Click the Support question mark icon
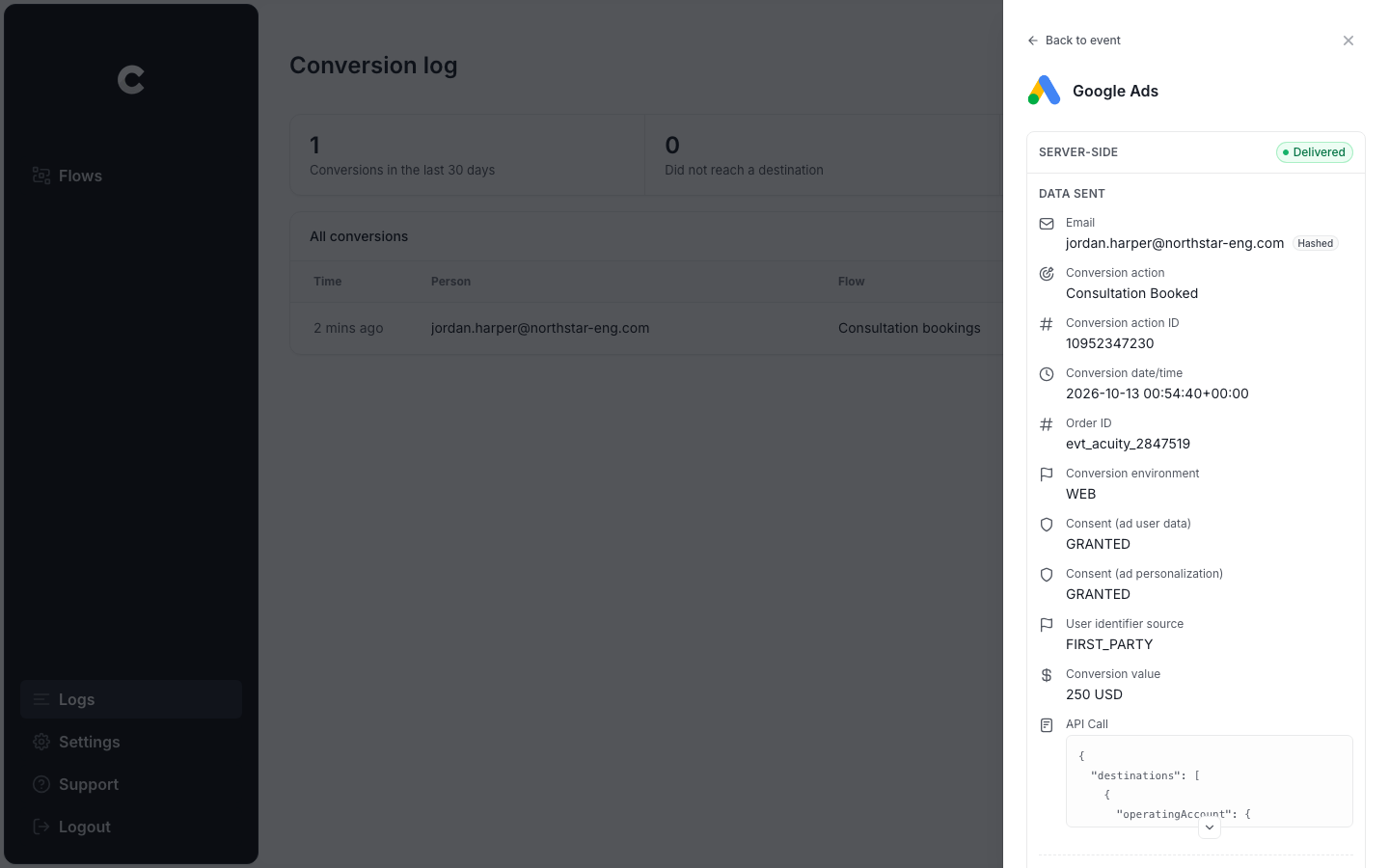 click(x=41, y=784)
